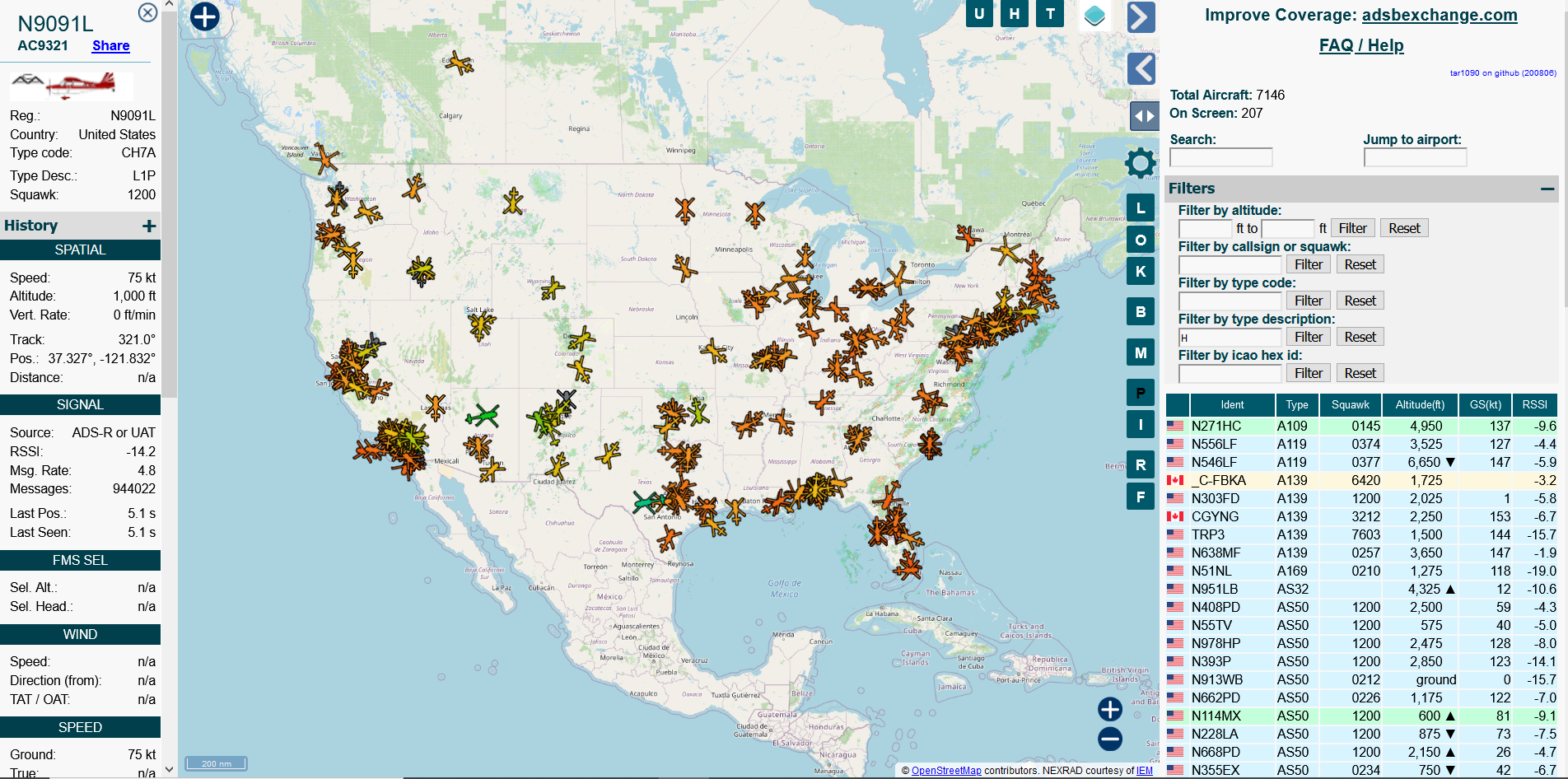This screenshot has width=1568, height=779.
Task: Sort table by Ident column
Action: tap(1232, 404)
